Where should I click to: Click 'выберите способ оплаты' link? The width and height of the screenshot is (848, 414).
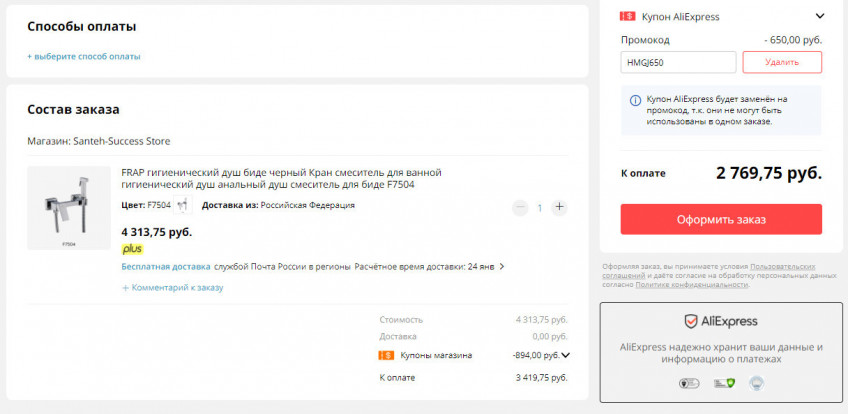[84, 56]
